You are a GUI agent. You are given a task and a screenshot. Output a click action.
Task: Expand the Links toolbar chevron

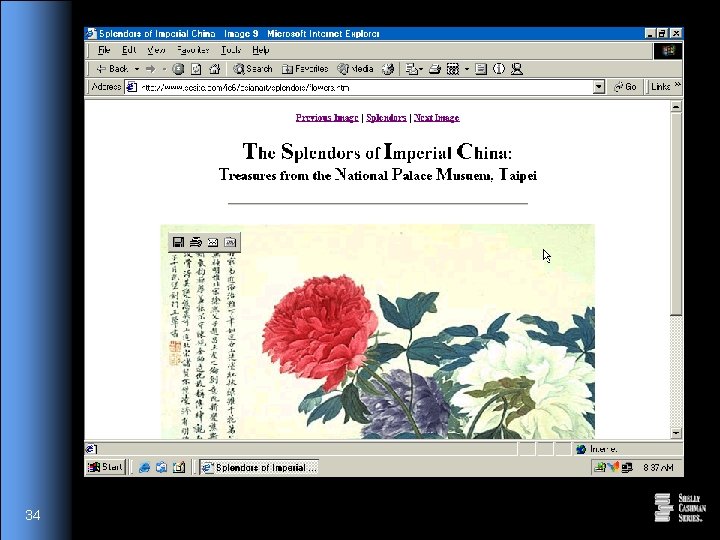677,86
